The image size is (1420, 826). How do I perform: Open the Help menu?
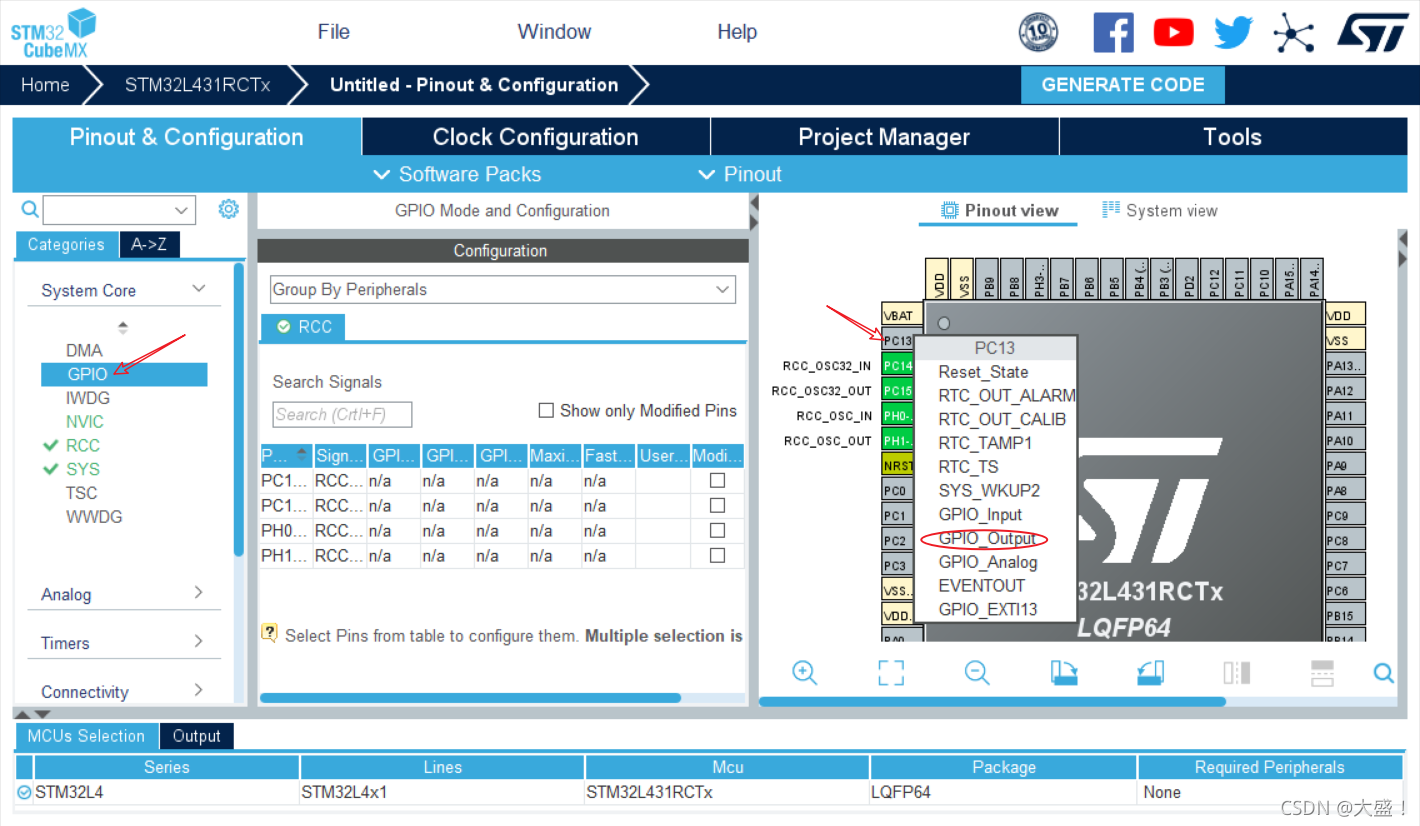[737, 32]
